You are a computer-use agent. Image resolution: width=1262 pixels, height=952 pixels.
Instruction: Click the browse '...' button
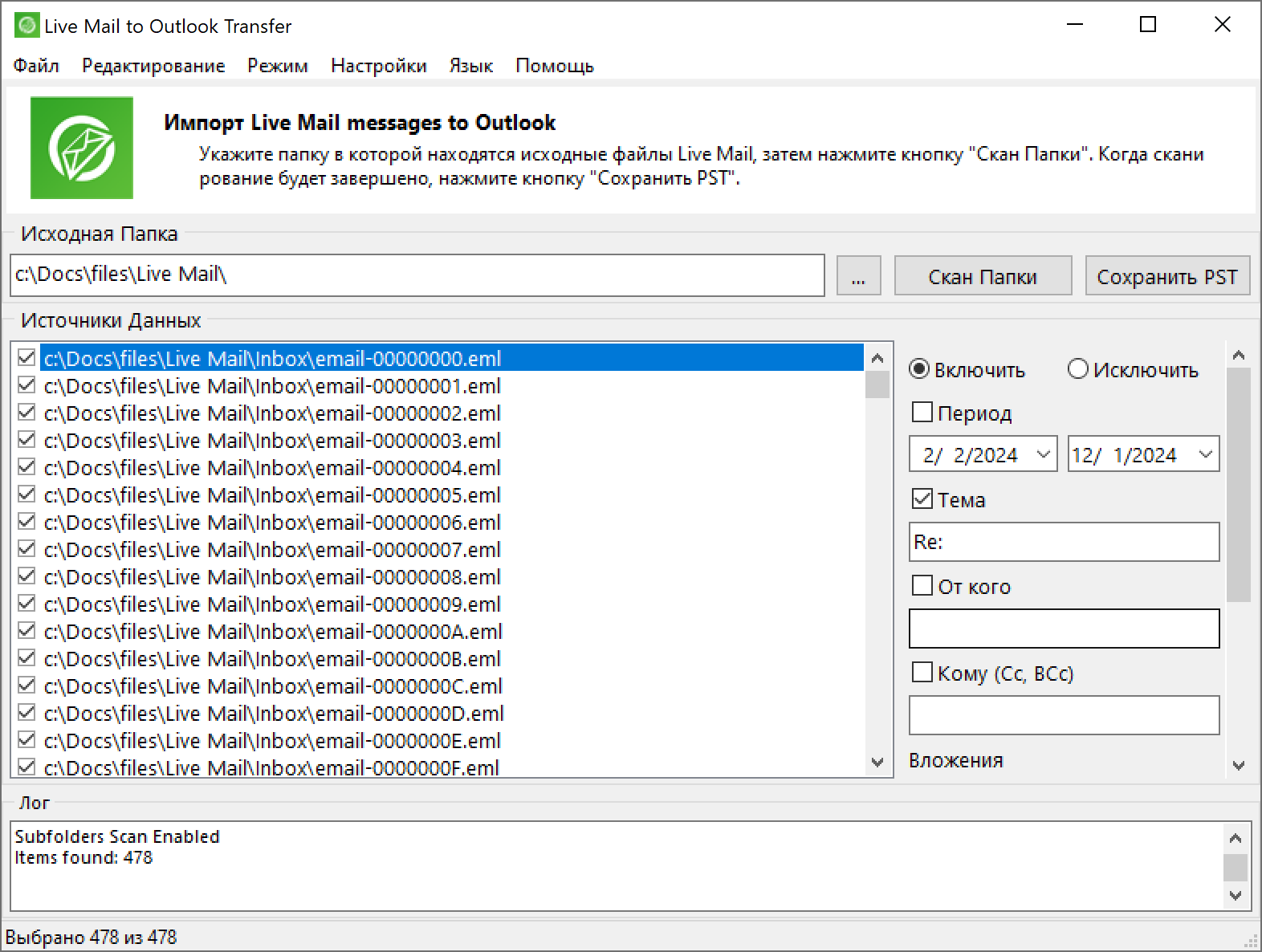click(x=859, y=276)
